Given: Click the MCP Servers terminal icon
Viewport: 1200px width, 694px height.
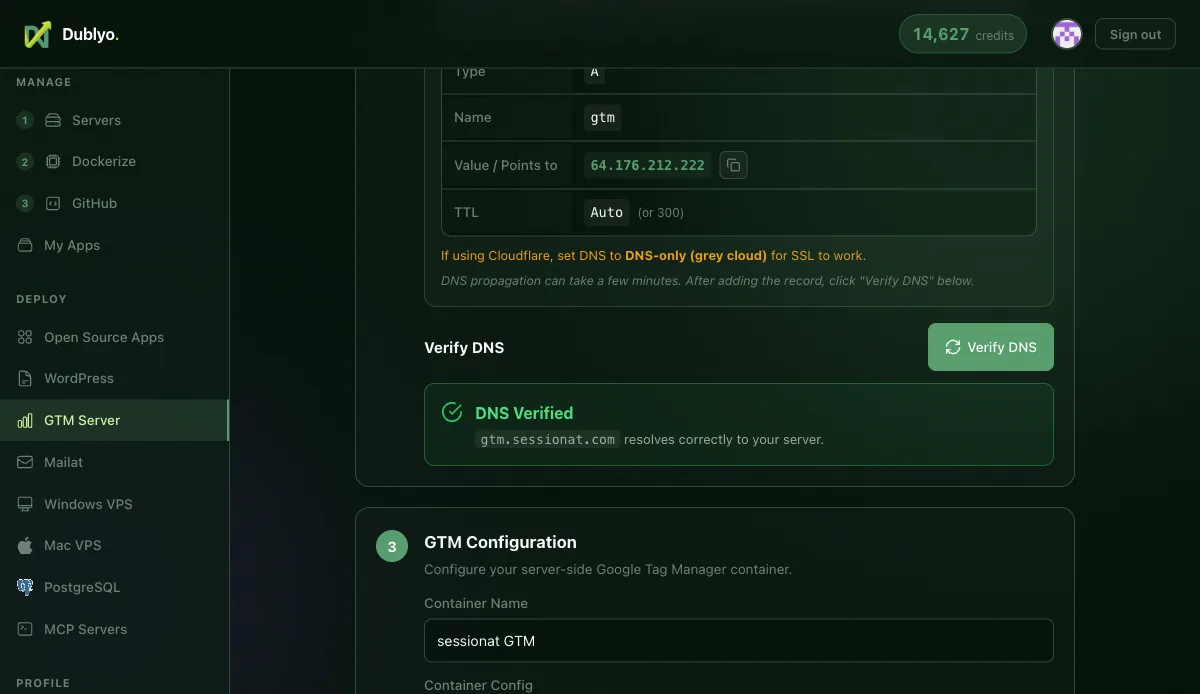Looking at the screenshot, I should click(x=25, y=629).
